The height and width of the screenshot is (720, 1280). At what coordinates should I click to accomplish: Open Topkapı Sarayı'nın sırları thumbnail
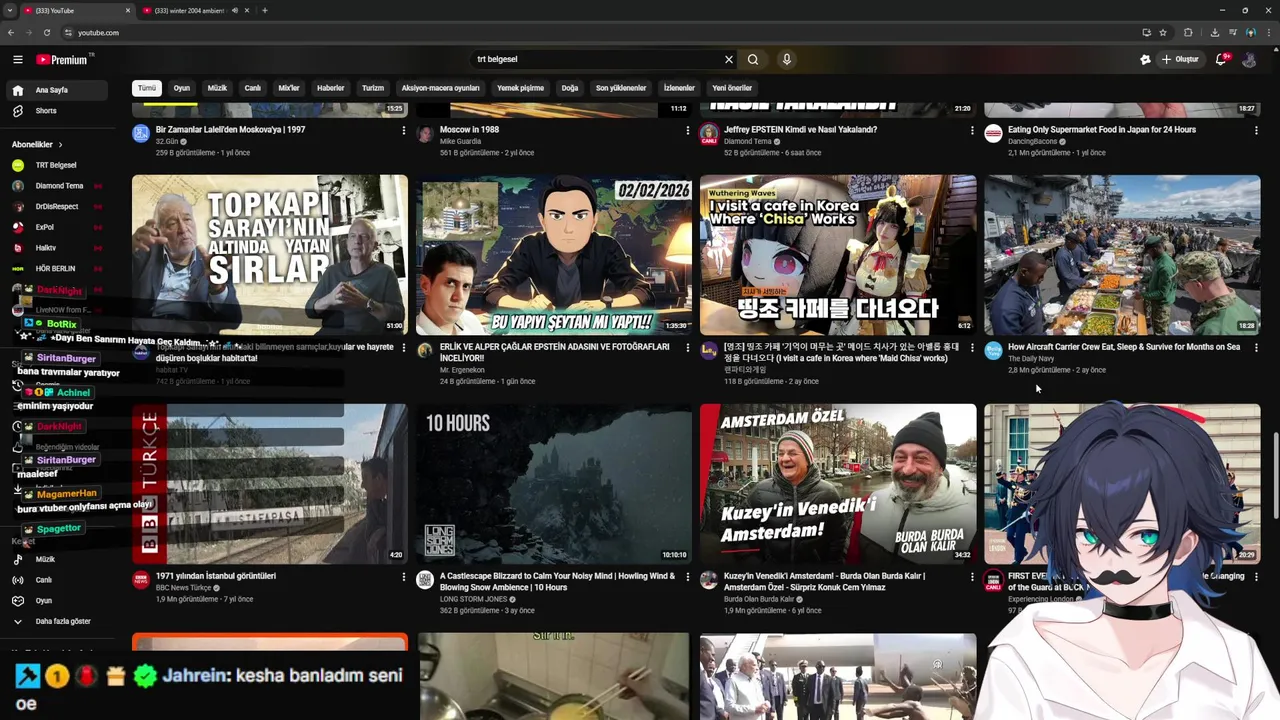(270, 255)
